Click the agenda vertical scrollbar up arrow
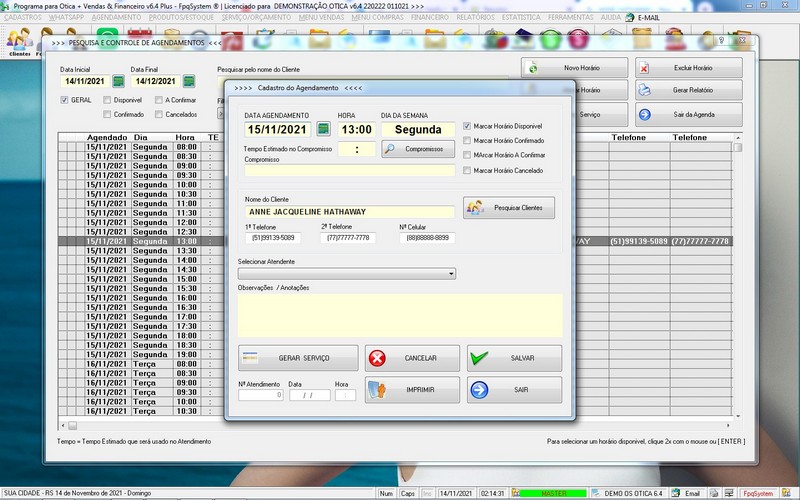Screen dimensions: 800x500 click(x=737, y=138)
